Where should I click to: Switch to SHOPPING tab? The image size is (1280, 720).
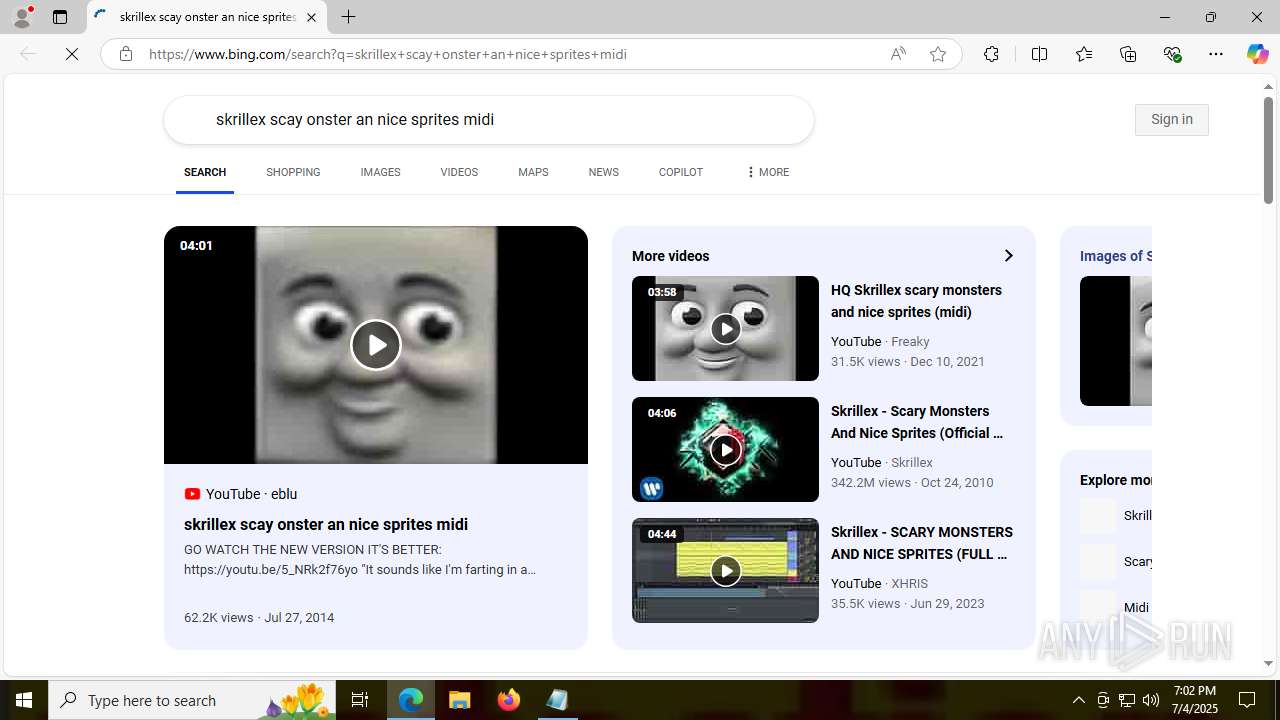pyautogui.click(x=293, y=172)
